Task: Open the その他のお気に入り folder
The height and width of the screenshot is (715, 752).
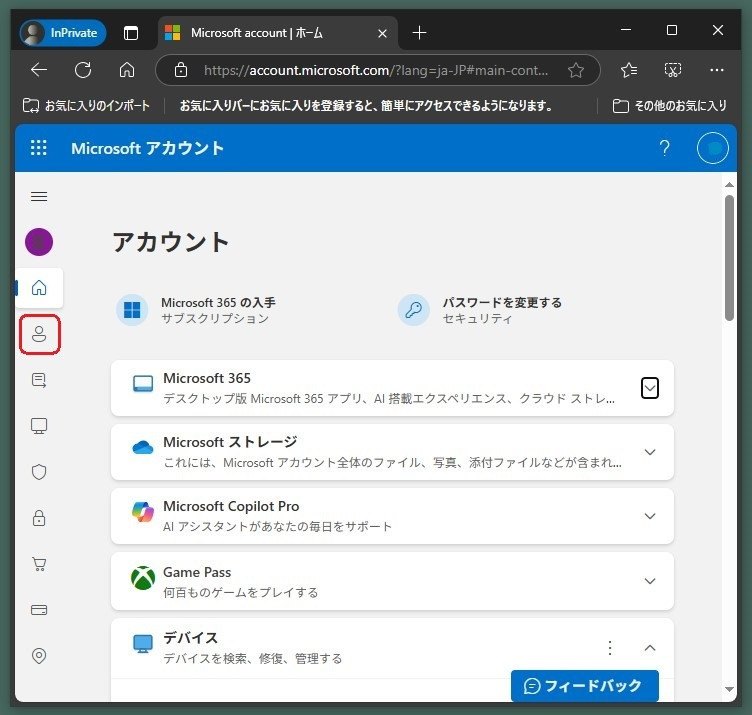Action: tap(670, 105)
